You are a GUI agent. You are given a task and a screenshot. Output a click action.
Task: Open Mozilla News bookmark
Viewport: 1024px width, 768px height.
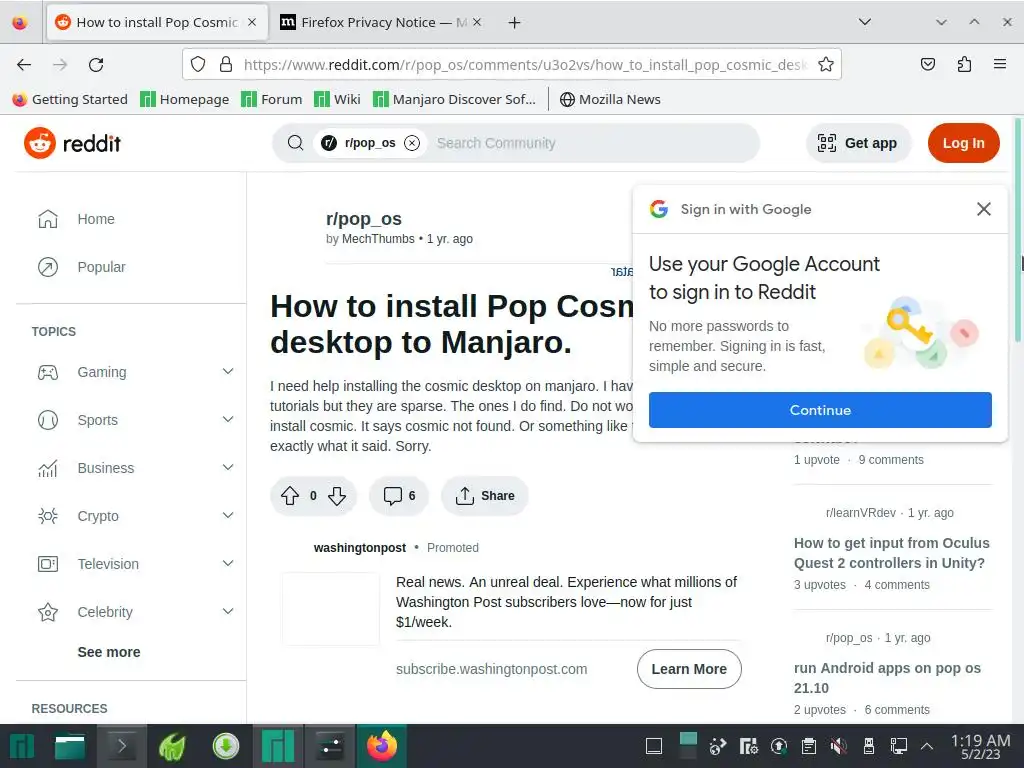tap(611, 99)
